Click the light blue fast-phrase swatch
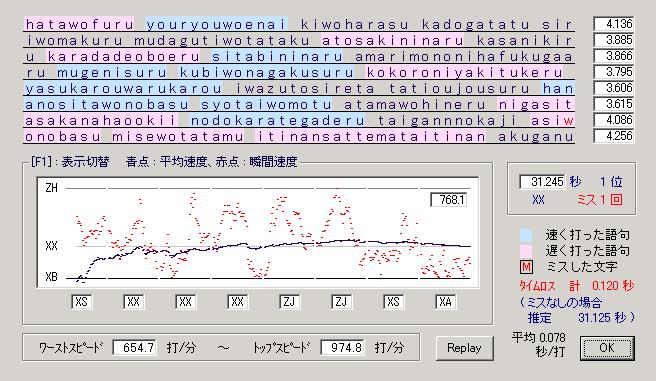The width and height of the screenshot is (656, 381). 526,235
